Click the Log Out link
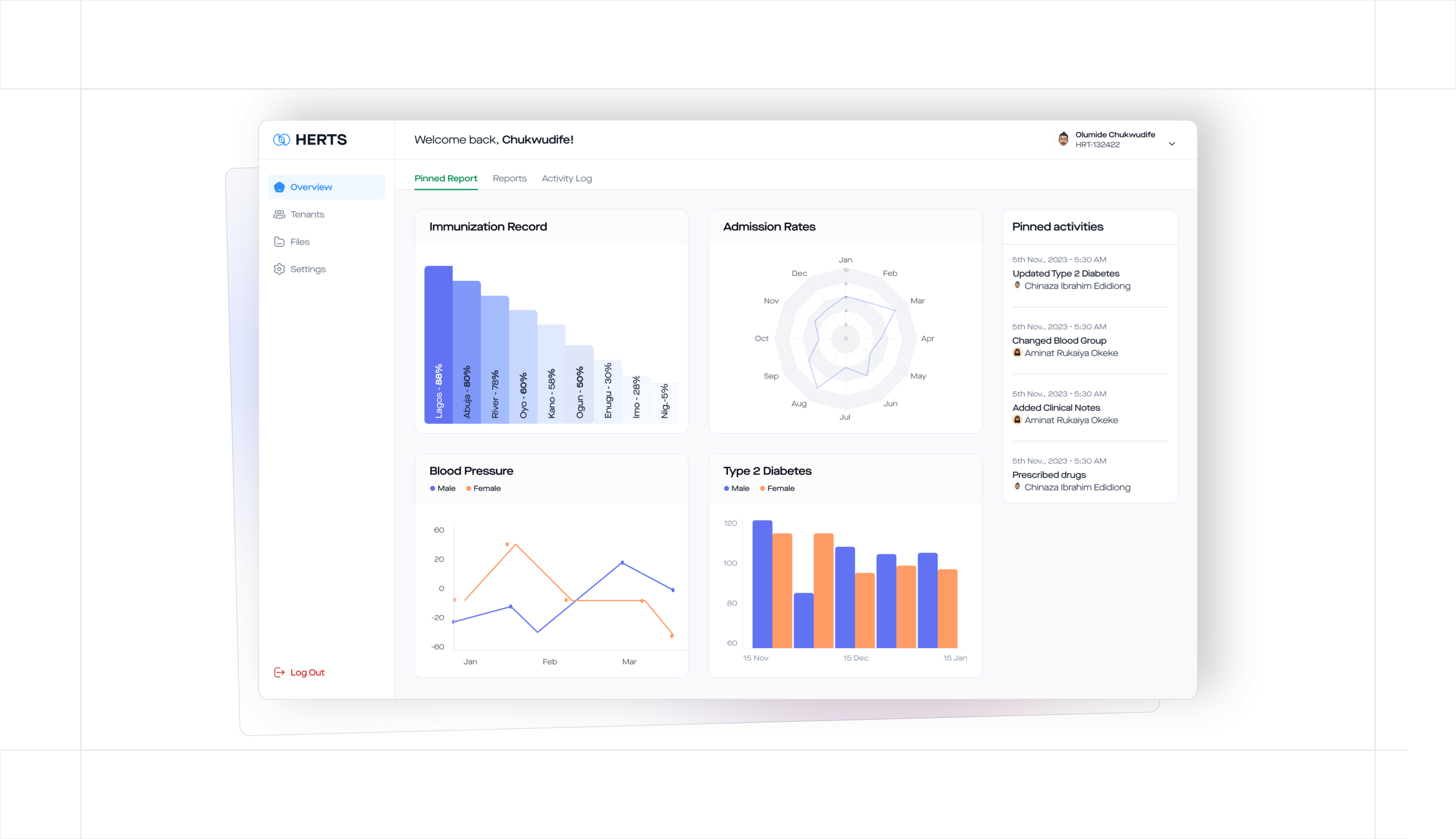Screen dimensions: 1456x839 [307, 673]
